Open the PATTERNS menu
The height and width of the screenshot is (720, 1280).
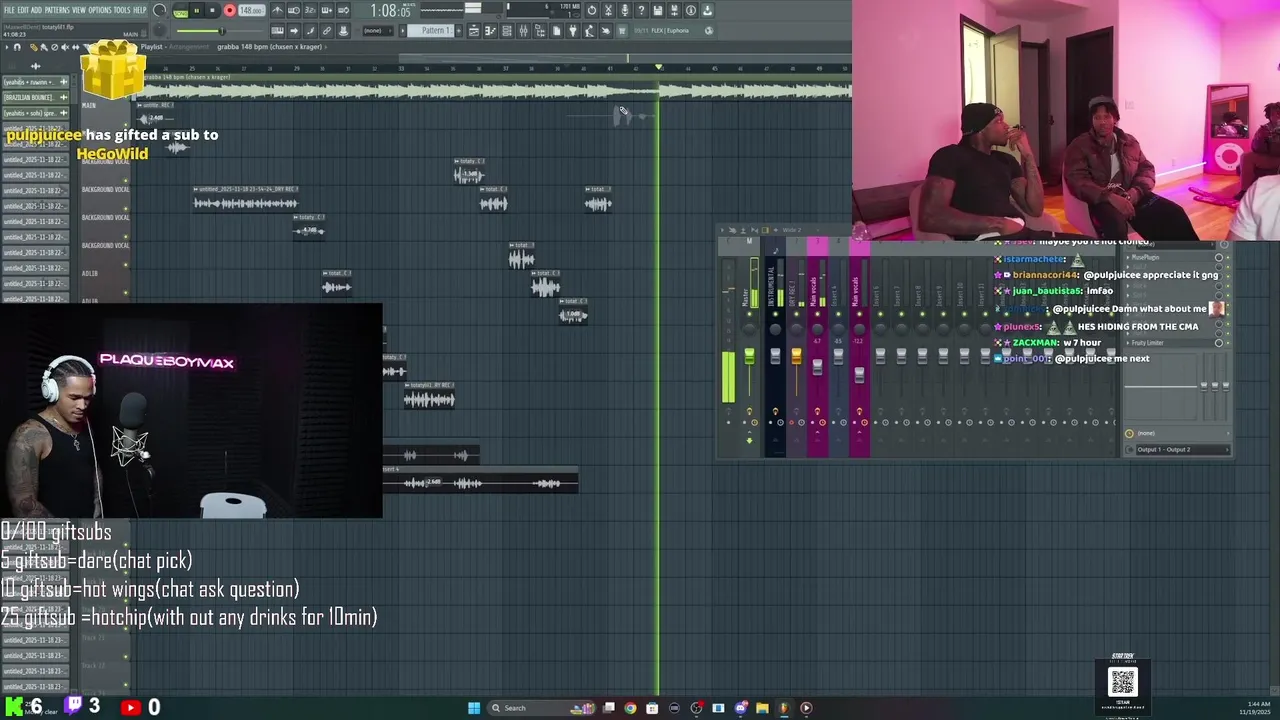tap(56, 10)
